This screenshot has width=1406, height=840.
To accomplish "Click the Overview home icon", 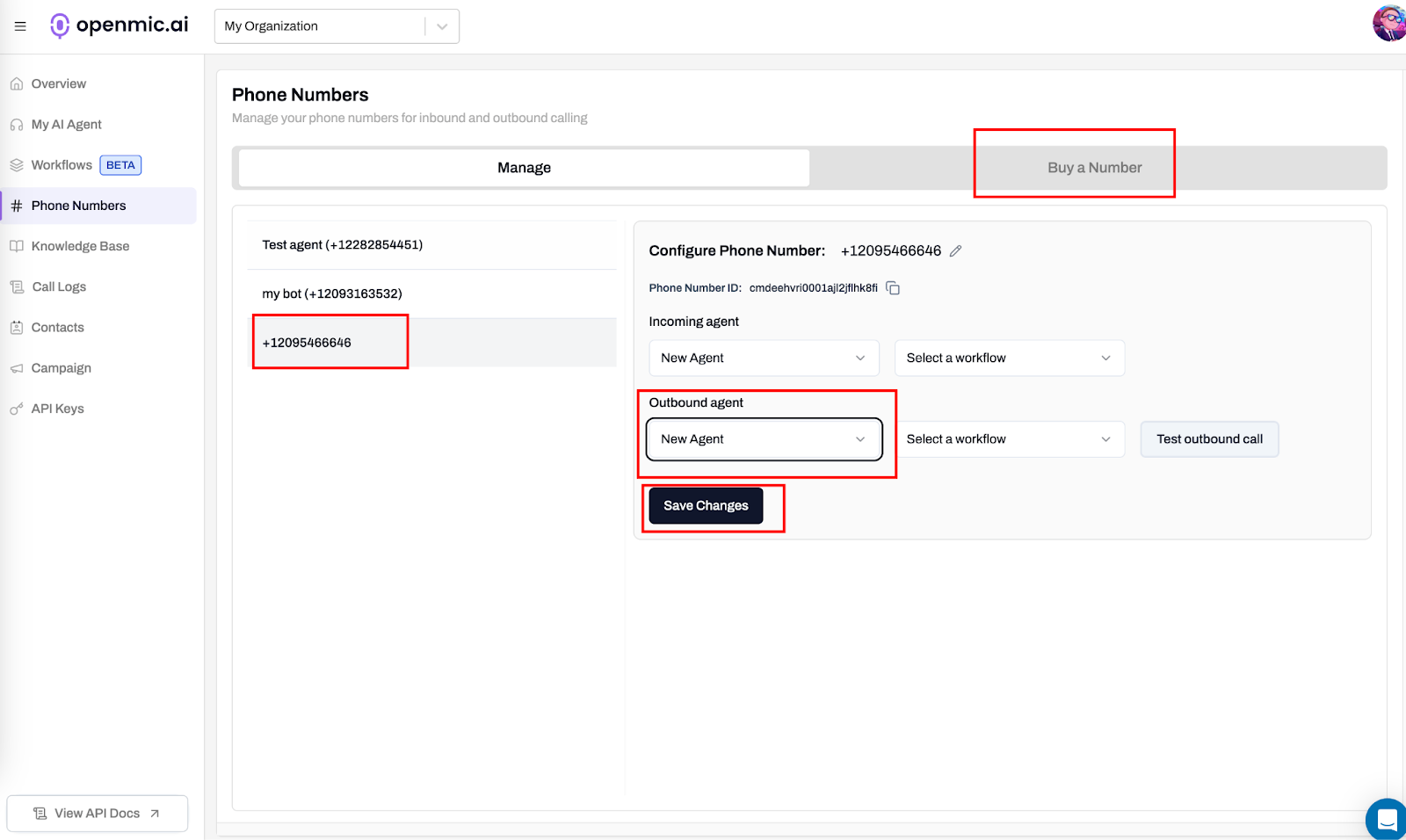I will [x=17, y=83].
